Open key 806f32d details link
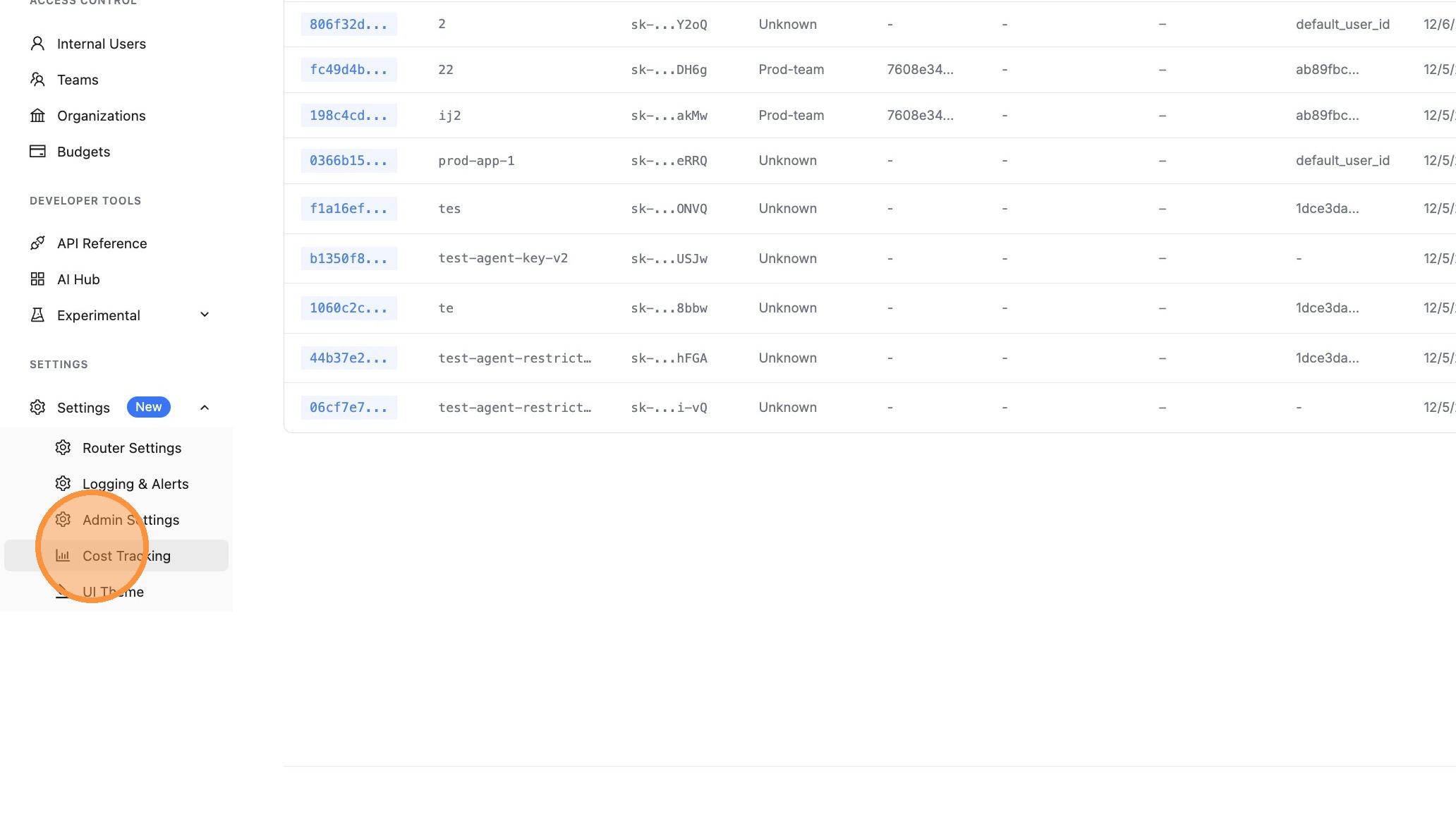 click(x=348, y=23)
